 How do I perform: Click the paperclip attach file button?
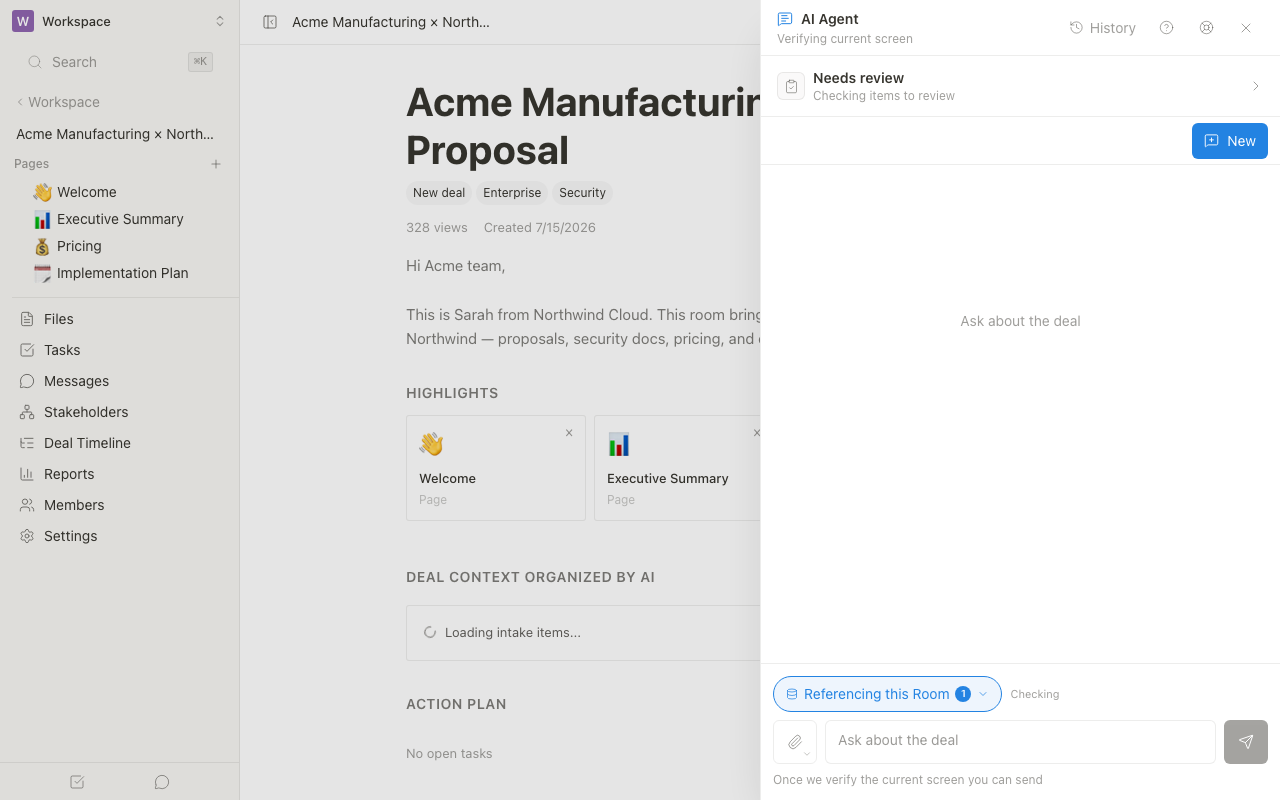pyautogui.click(x=795, y=742)
